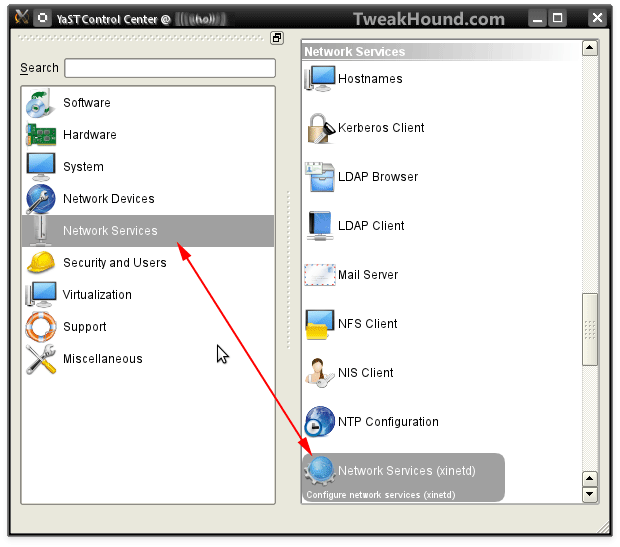Launch Mail Server envelope icon
The height and width of the screenshot is (547, 620).
click(320, 275)
